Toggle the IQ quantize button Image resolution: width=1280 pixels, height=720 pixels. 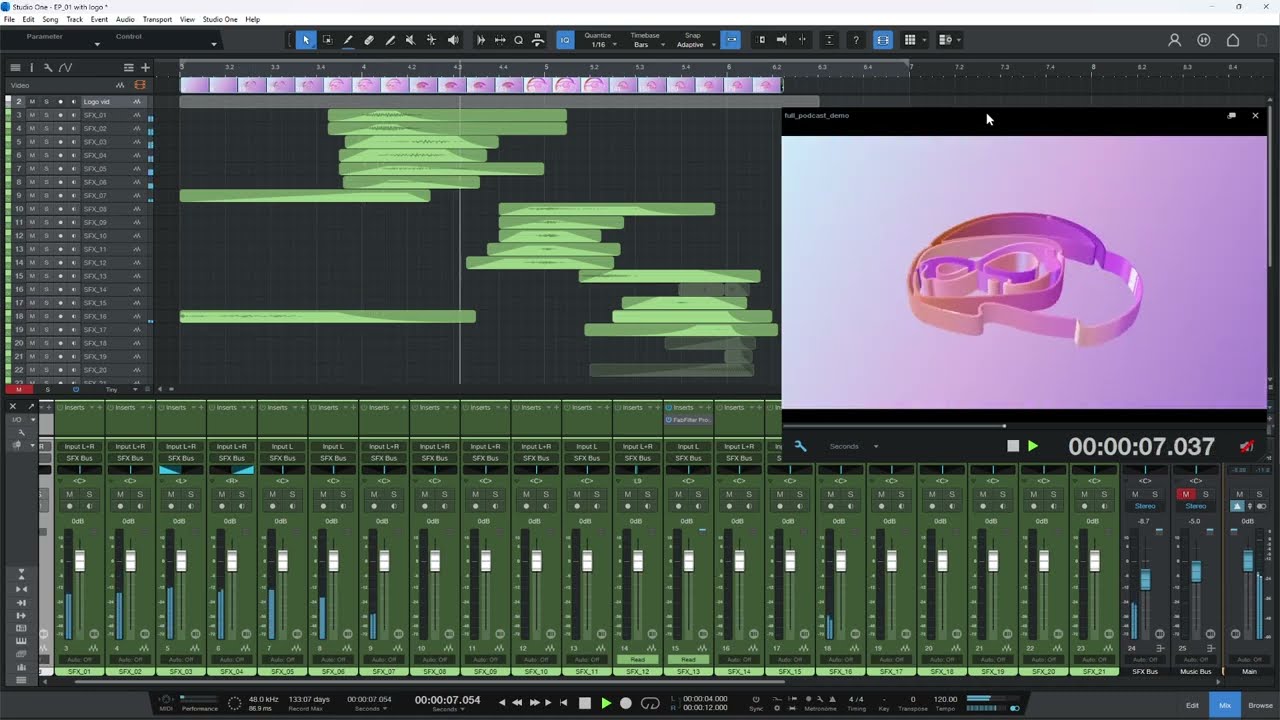pyautogui.click(x=564, y=40)
